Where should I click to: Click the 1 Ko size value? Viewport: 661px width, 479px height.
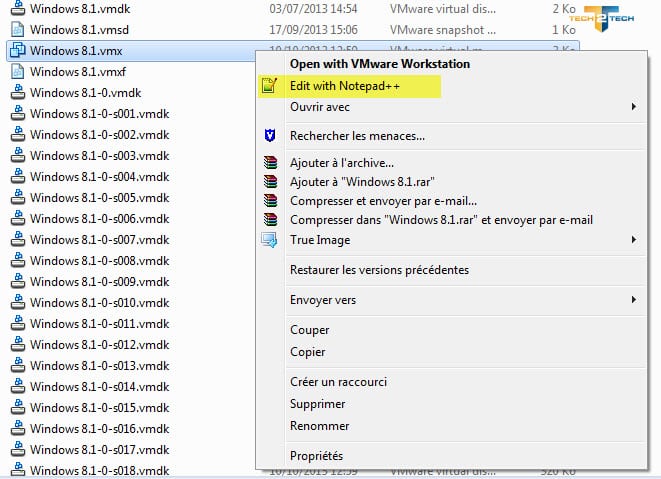point(564,30)
